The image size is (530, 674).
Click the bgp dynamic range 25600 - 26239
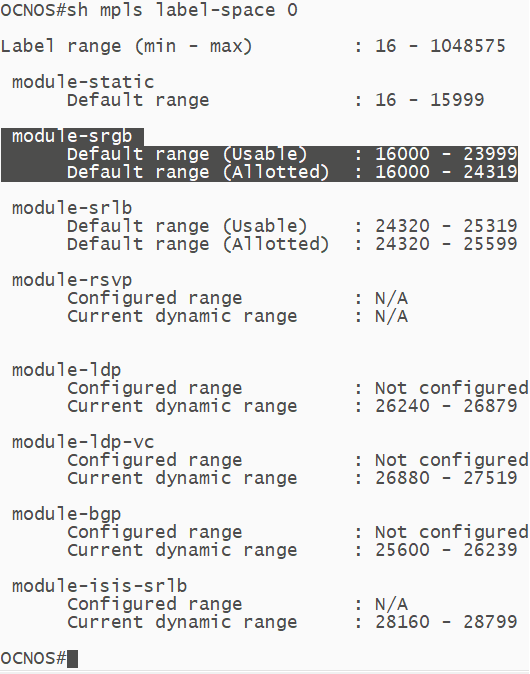(446, 550)
